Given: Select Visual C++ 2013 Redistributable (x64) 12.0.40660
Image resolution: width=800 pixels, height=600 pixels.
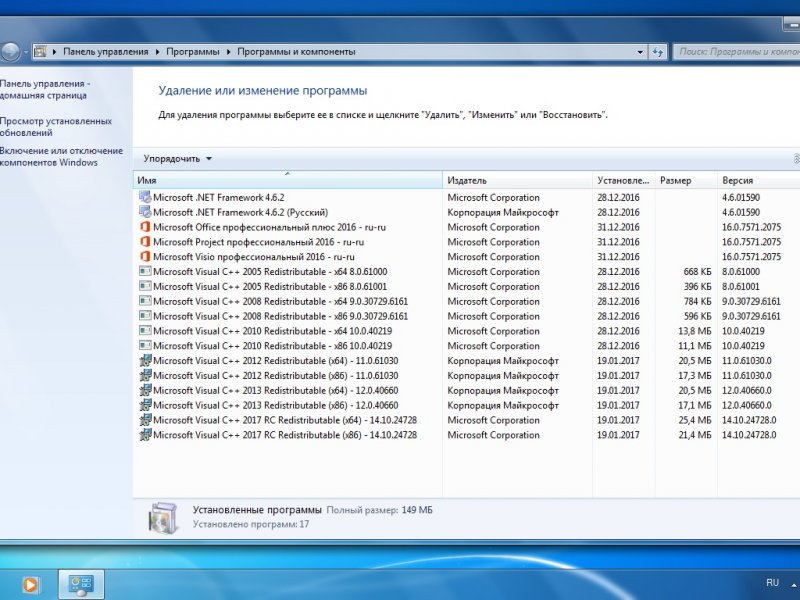Looking at the screenshot, I should [466, 390].
